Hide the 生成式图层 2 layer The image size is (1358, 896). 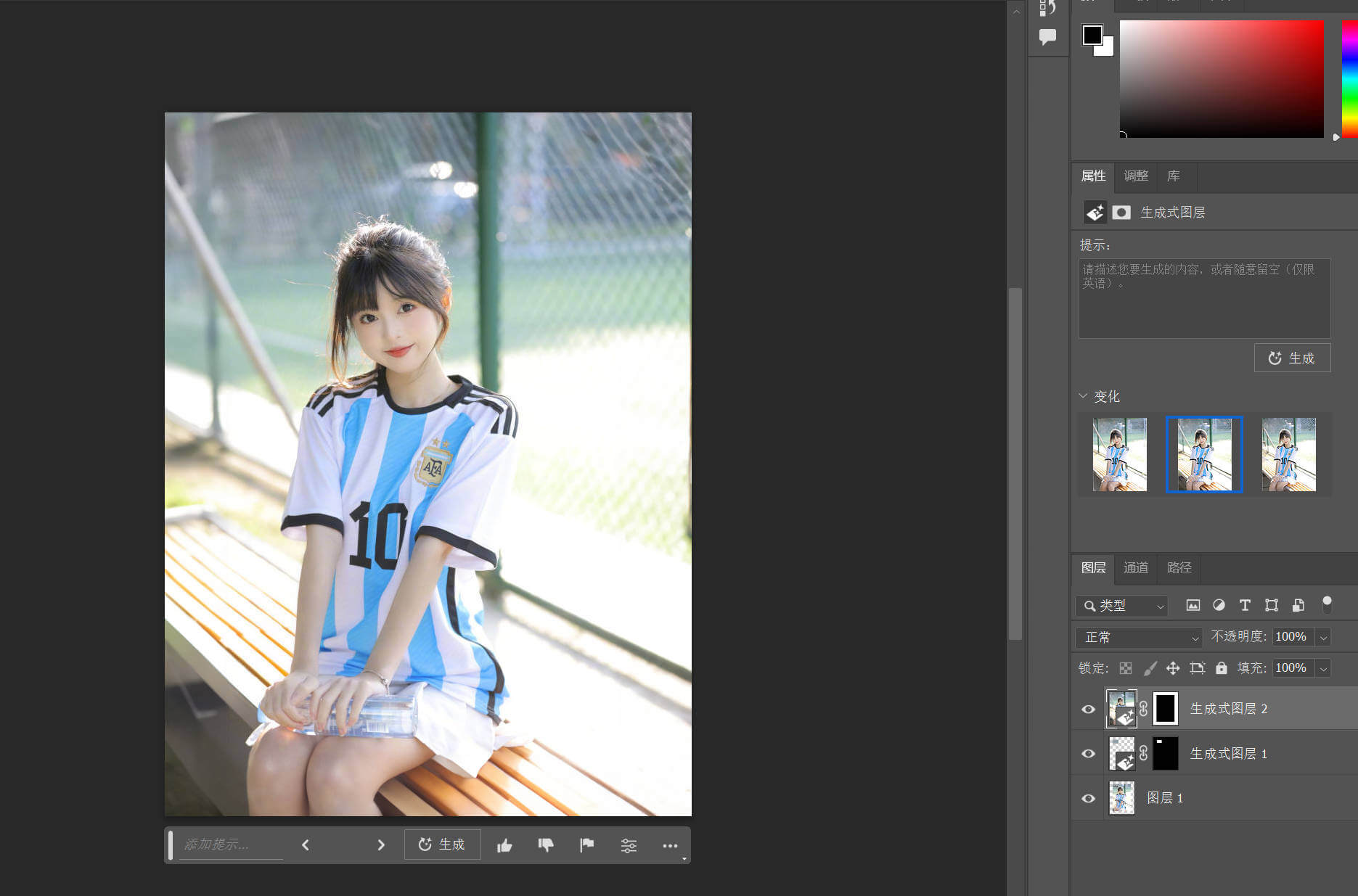pyautogui.click(x=1088, y=710)
